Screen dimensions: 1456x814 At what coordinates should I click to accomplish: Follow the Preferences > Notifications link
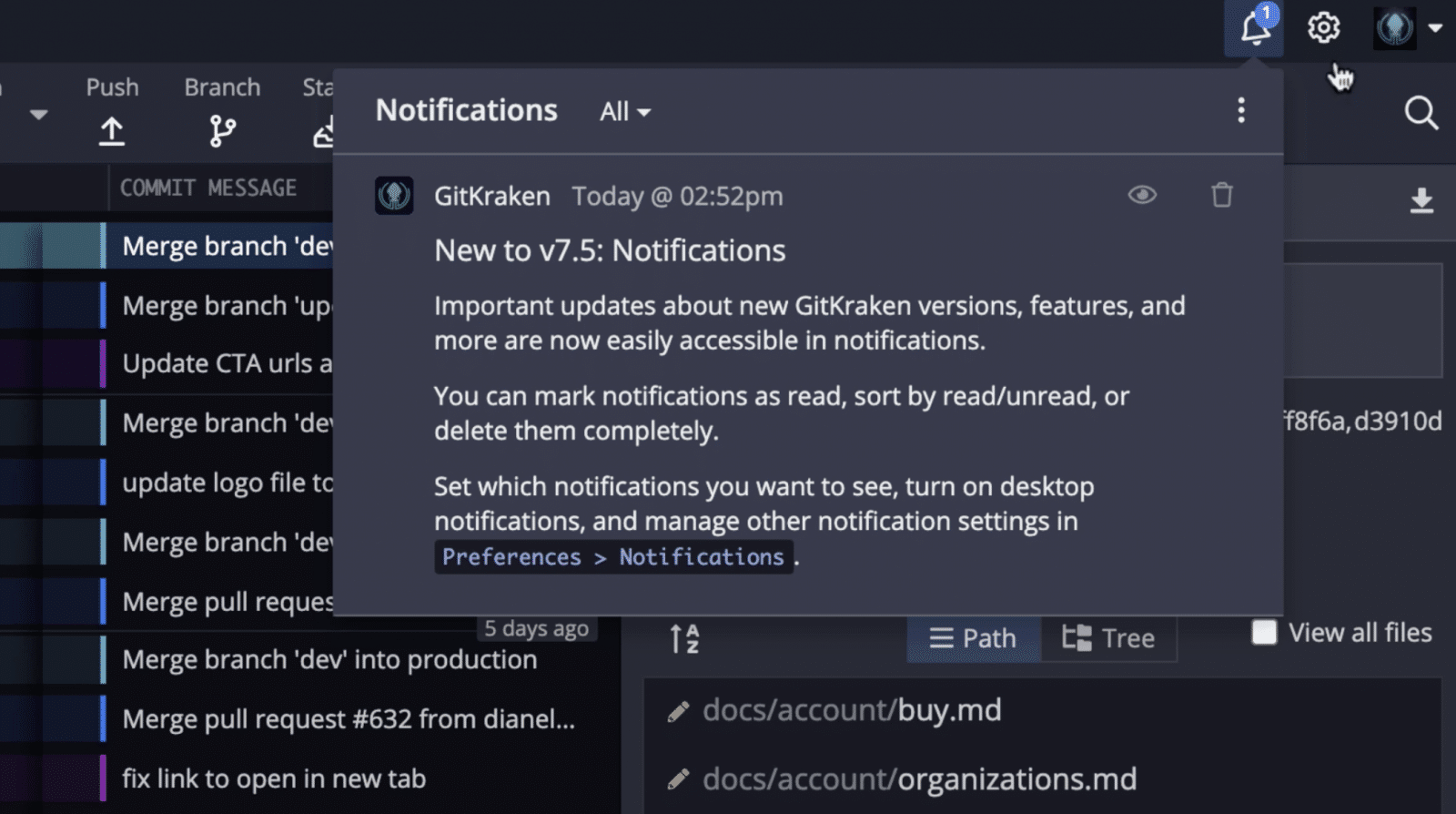coord(613,556)
